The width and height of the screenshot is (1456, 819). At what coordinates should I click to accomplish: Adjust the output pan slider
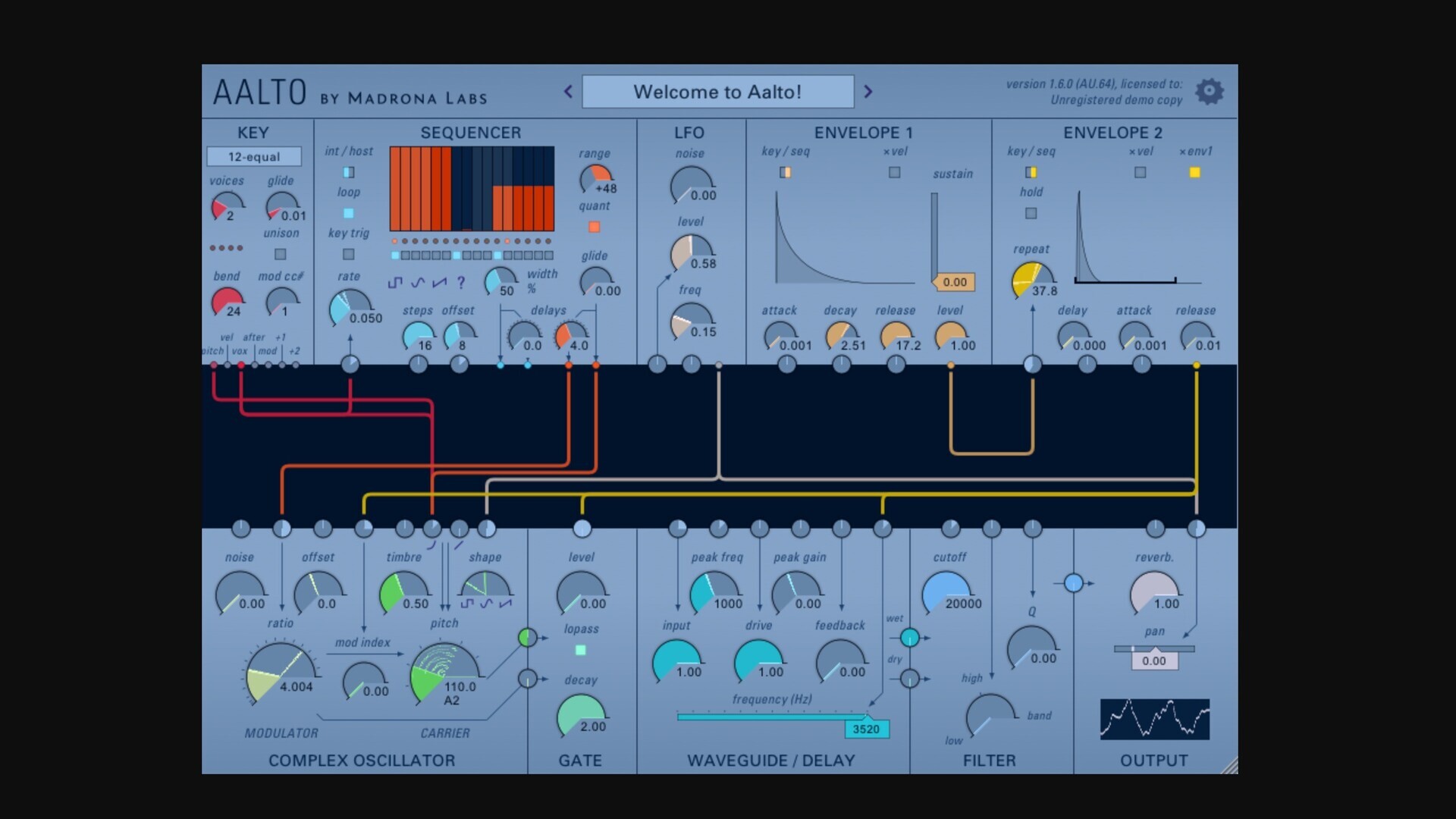click(x=1154, y=656)
